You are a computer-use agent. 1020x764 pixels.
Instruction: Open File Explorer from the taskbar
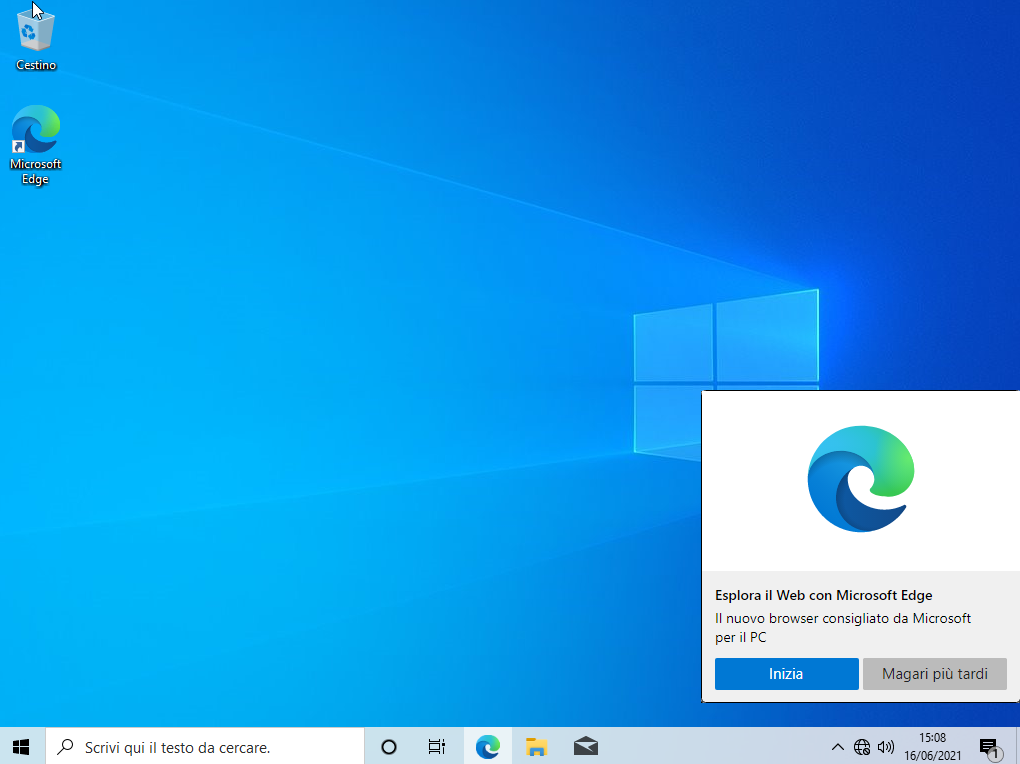click(536, 746)
